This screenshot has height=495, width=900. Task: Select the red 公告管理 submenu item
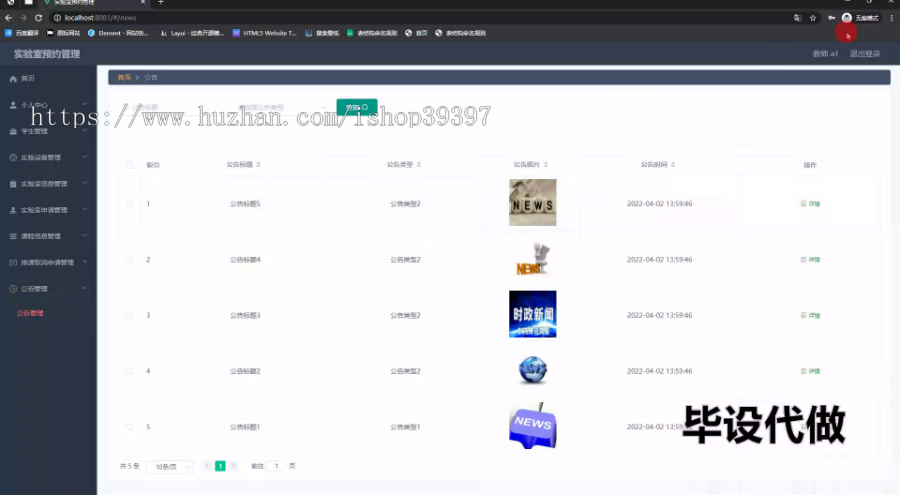(x=30, y=314)
